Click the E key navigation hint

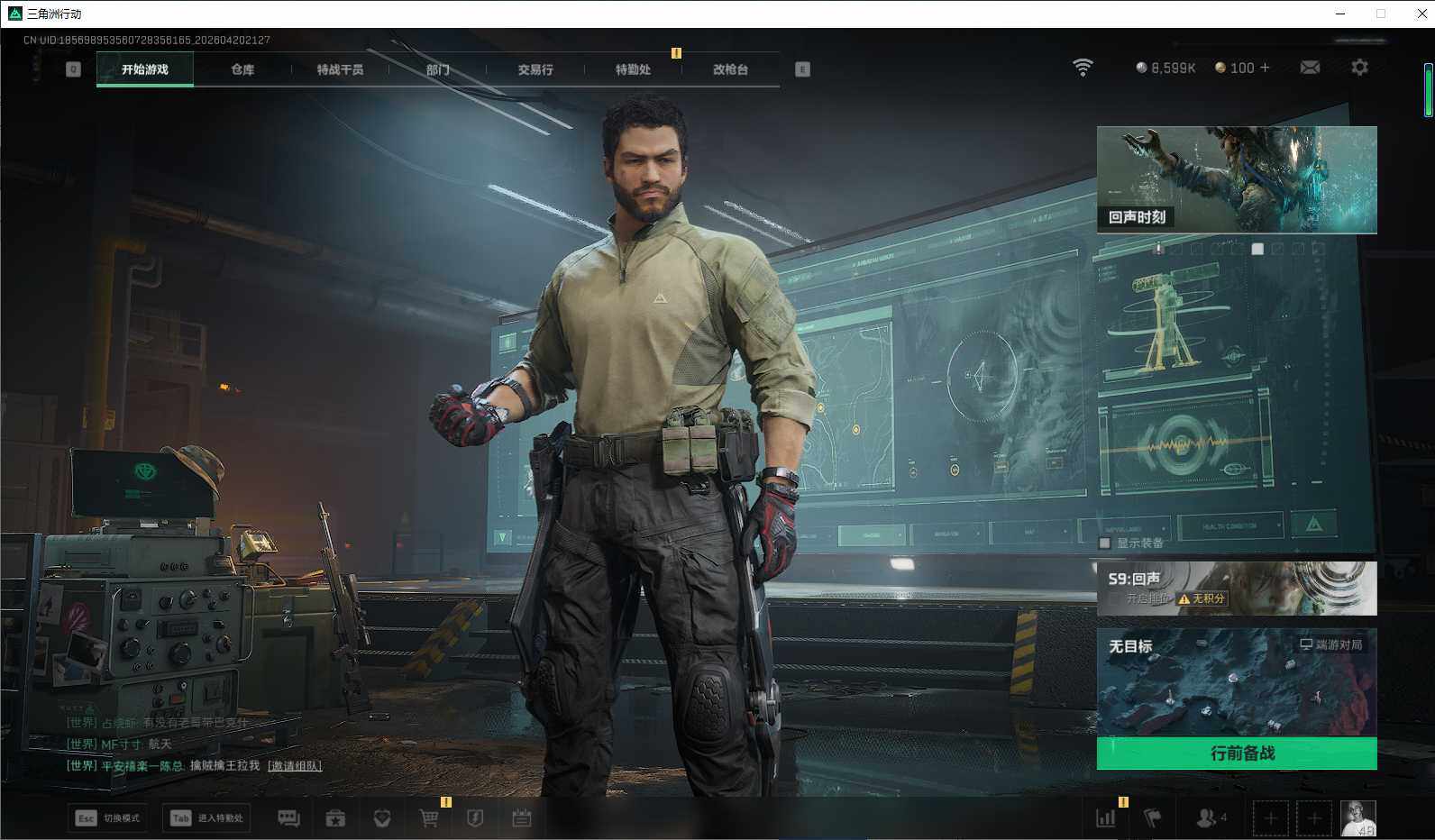click(x=802, y=69)
